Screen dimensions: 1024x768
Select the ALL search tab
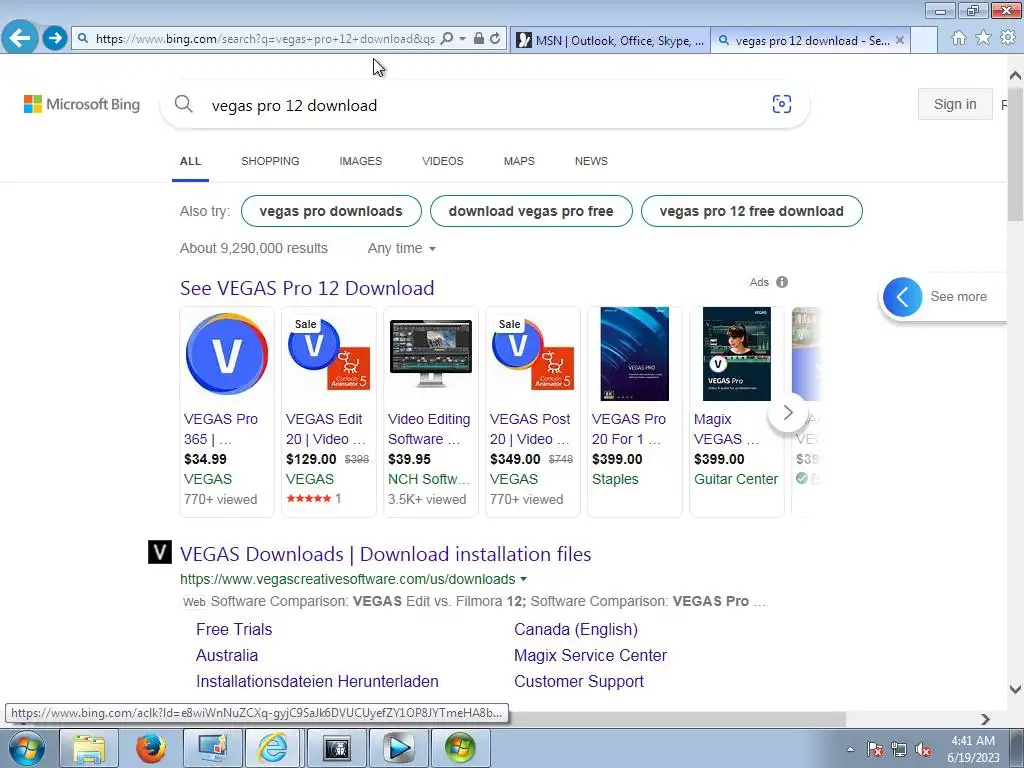point(191,161)
